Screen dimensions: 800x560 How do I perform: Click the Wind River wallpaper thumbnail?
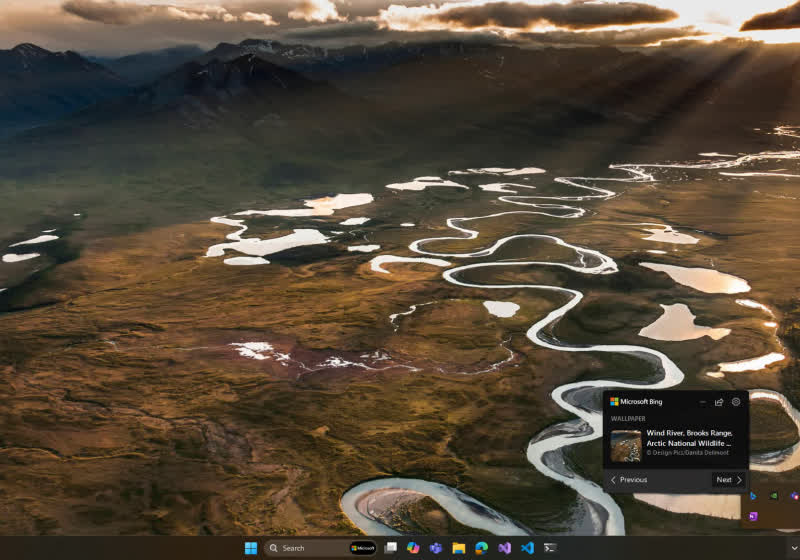[x=626, y=445]
